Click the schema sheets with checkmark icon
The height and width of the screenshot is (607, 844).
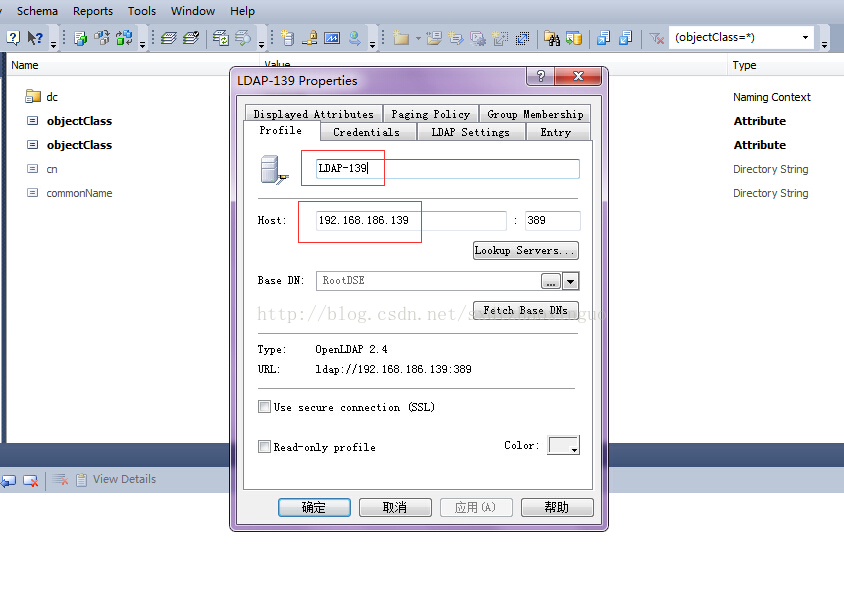click(x=191, y=38)
